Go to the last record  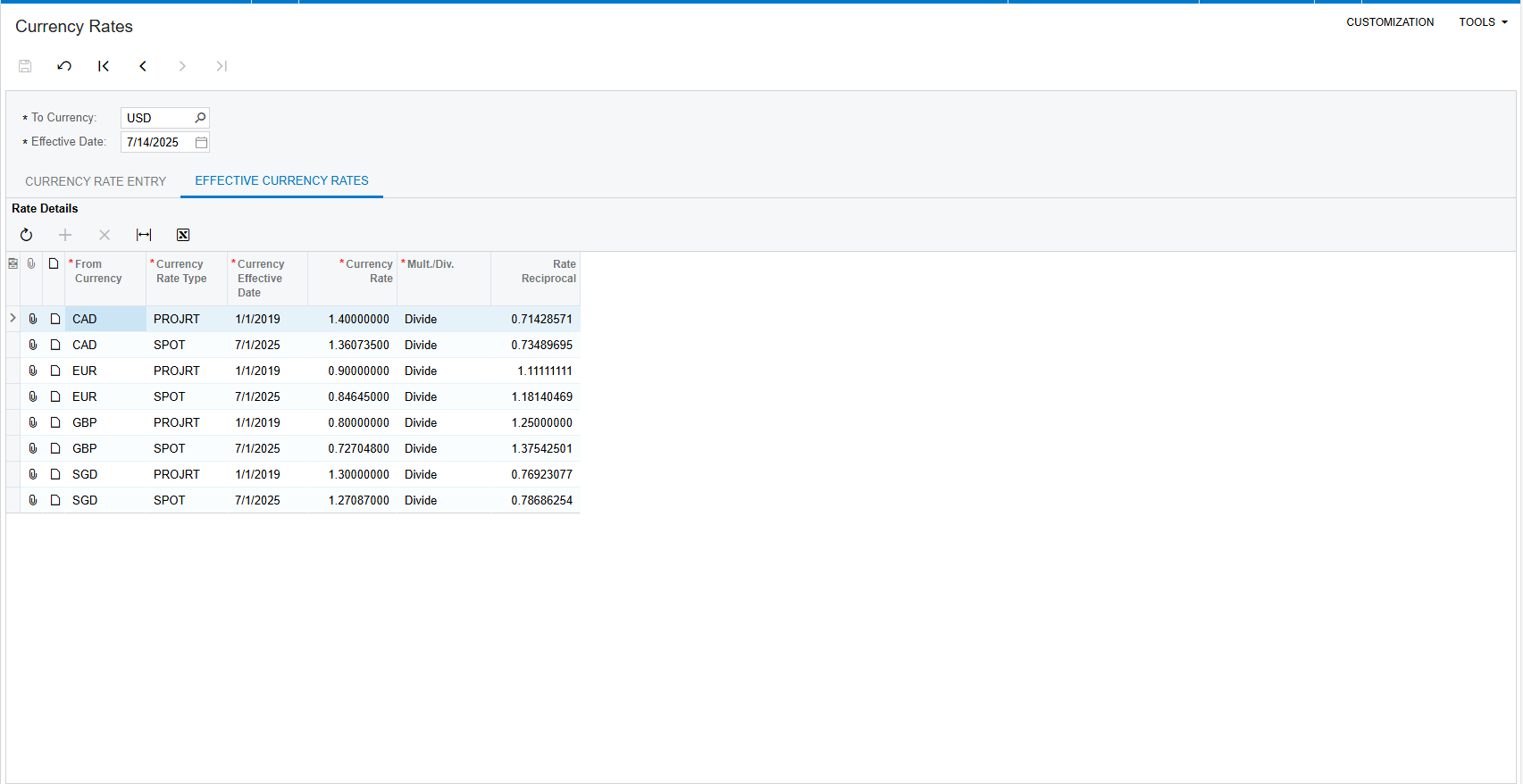tap(222, 66)
